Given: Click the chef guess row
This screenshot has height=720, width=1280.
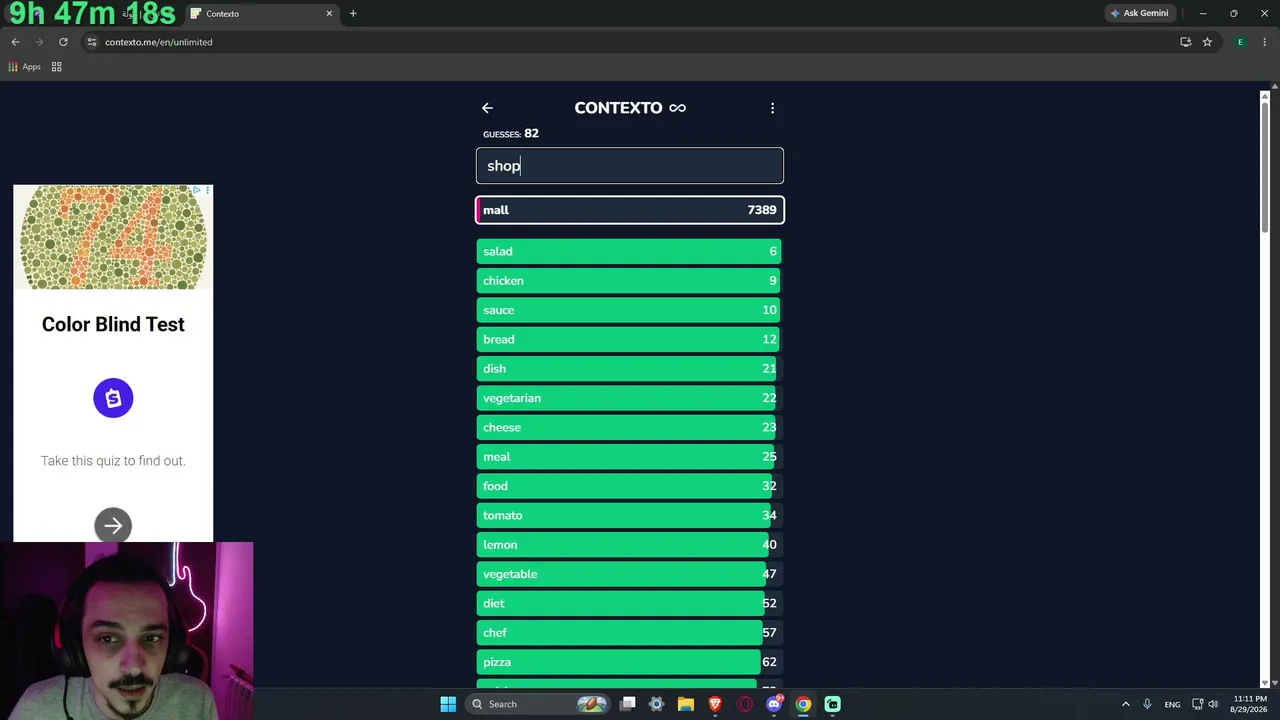Looking at the screenshot, I should 630,633.
